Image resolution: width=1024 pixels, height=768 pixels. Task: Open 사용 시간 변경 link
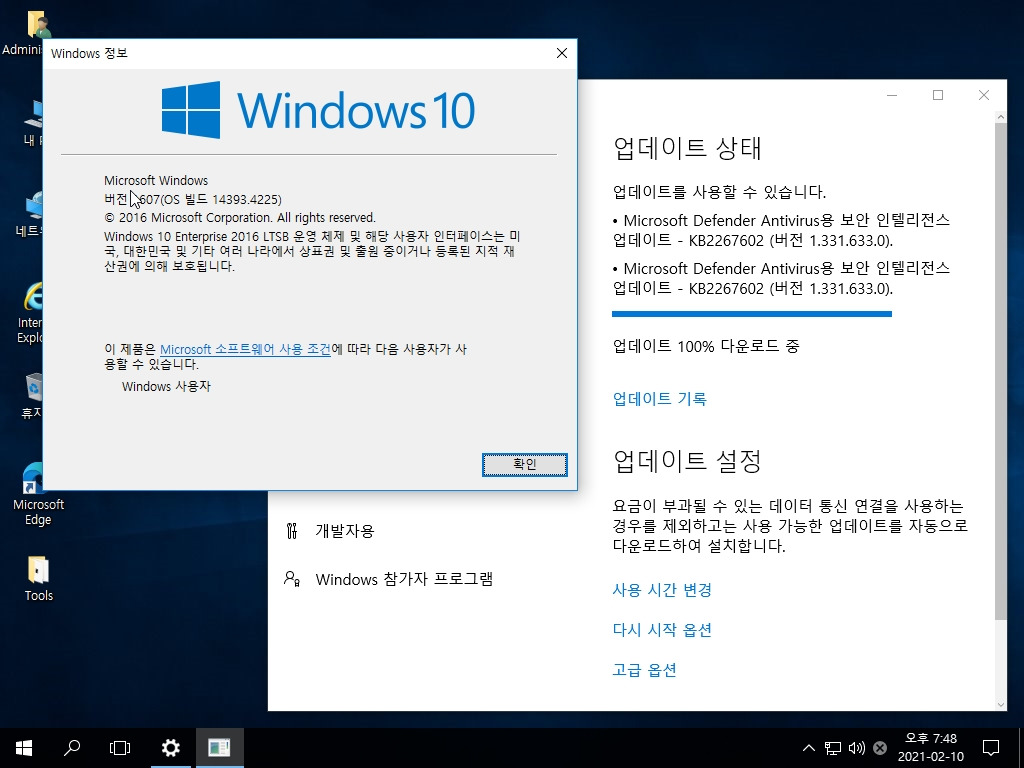click(662, 590)
